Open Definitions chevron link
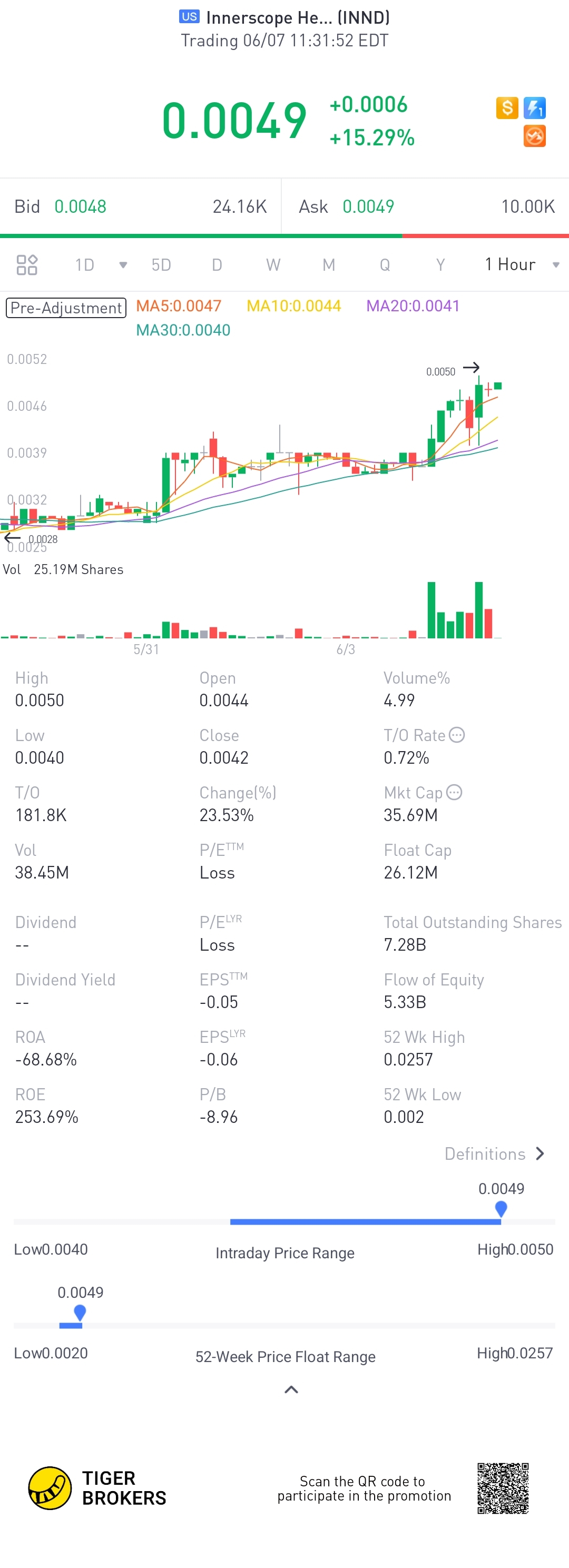Viewport: 569px width, 1568px height. coord(494,1153)
